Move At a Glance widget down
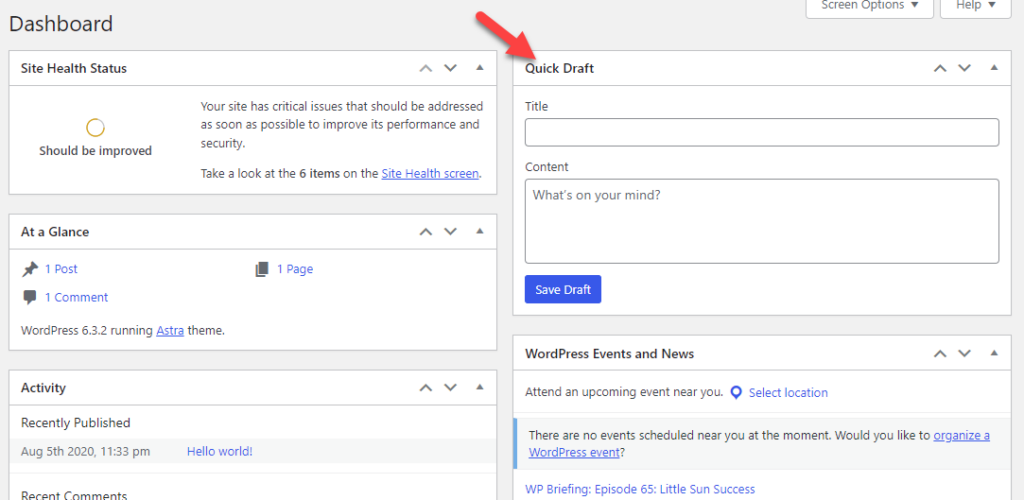The image size is (1024, 500). (450, 231)
